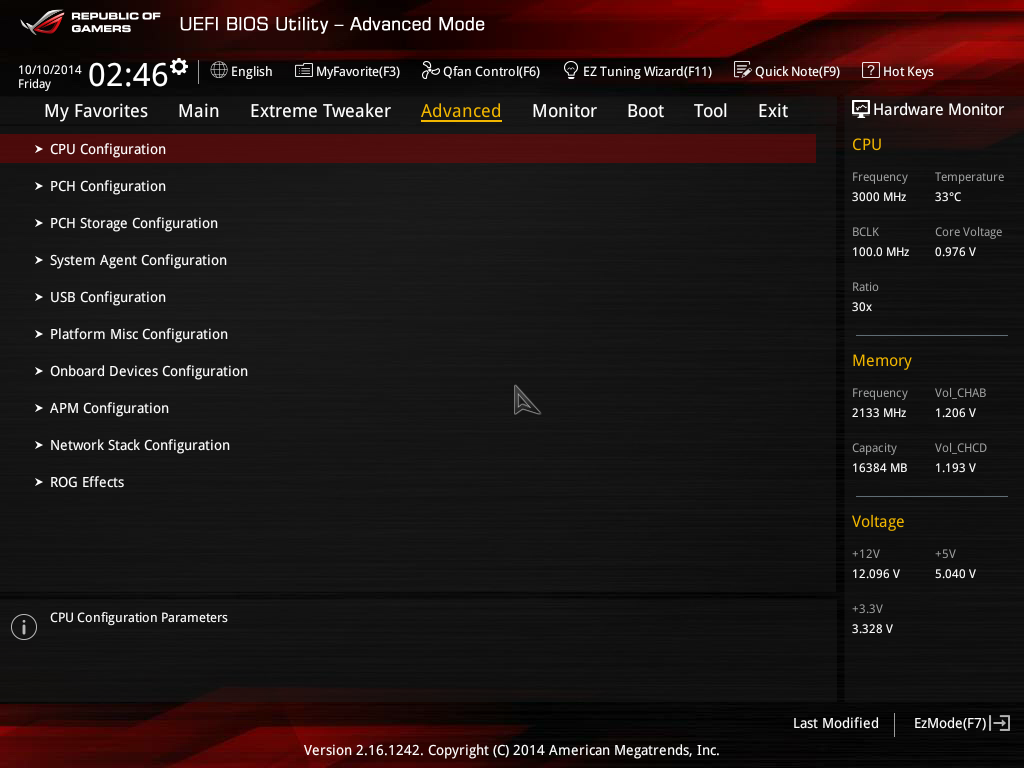Go to the Monitor tab
Viewport: 1024px width, 768px height.
pyautogui.click(x=564, y=111)
